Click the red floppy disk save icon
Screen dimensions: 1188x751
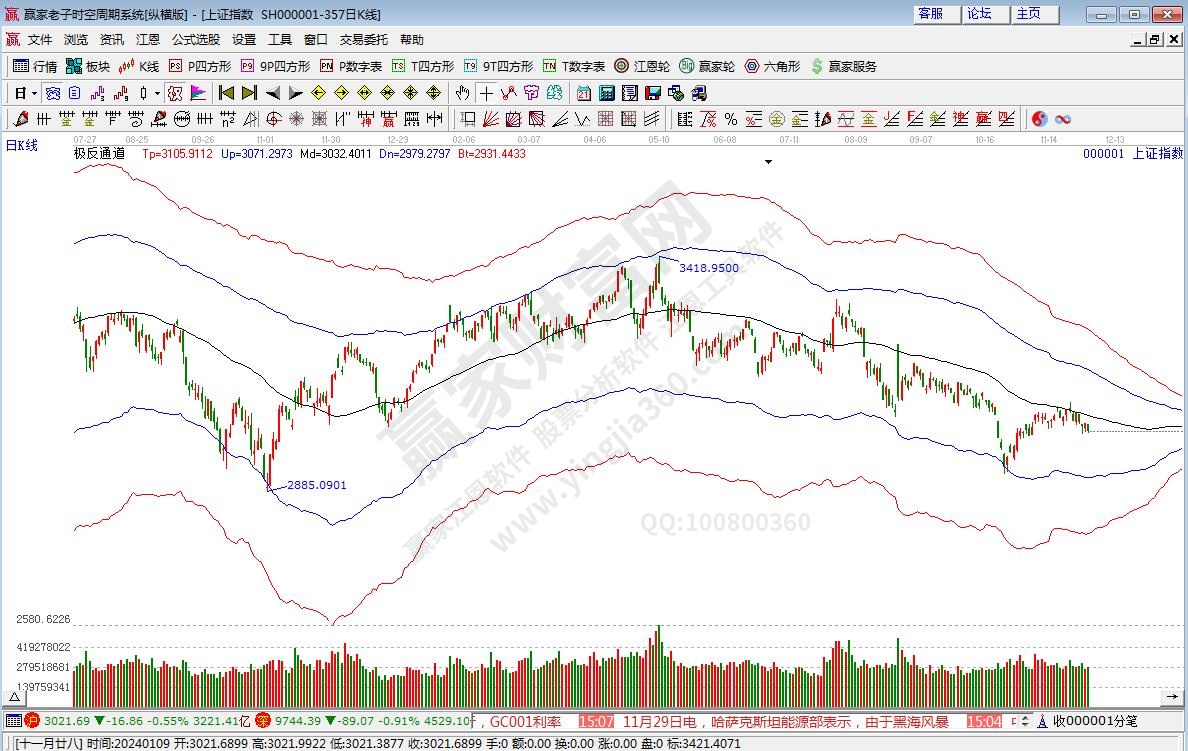pyautogui.click(x=652, y=93)
